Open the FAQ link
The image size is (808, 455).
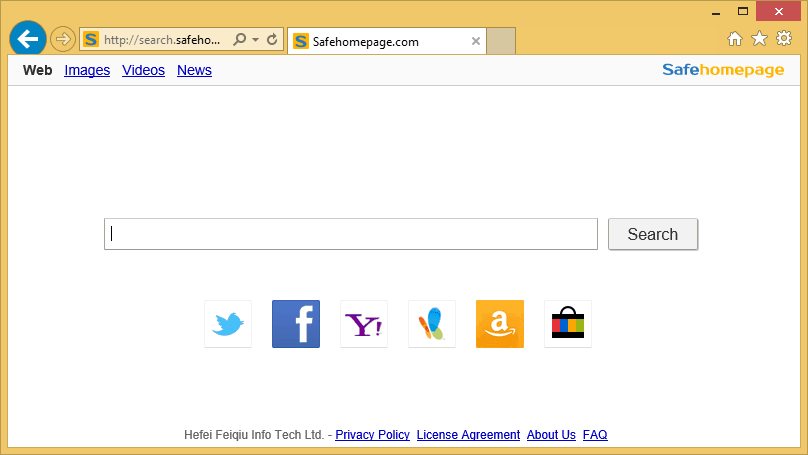(x=595, y=435)
